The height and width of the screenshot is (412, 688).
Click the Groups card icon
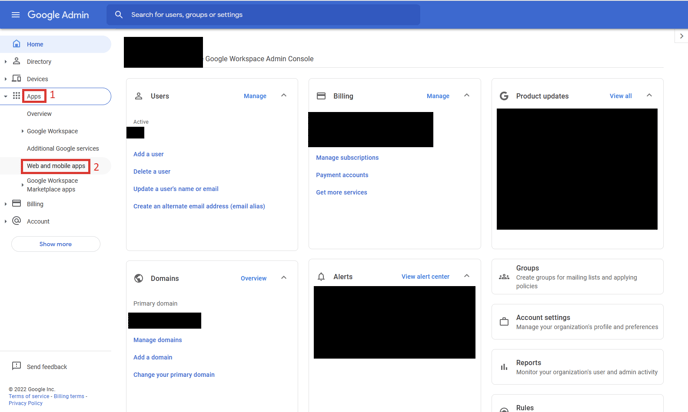[504, 277]
